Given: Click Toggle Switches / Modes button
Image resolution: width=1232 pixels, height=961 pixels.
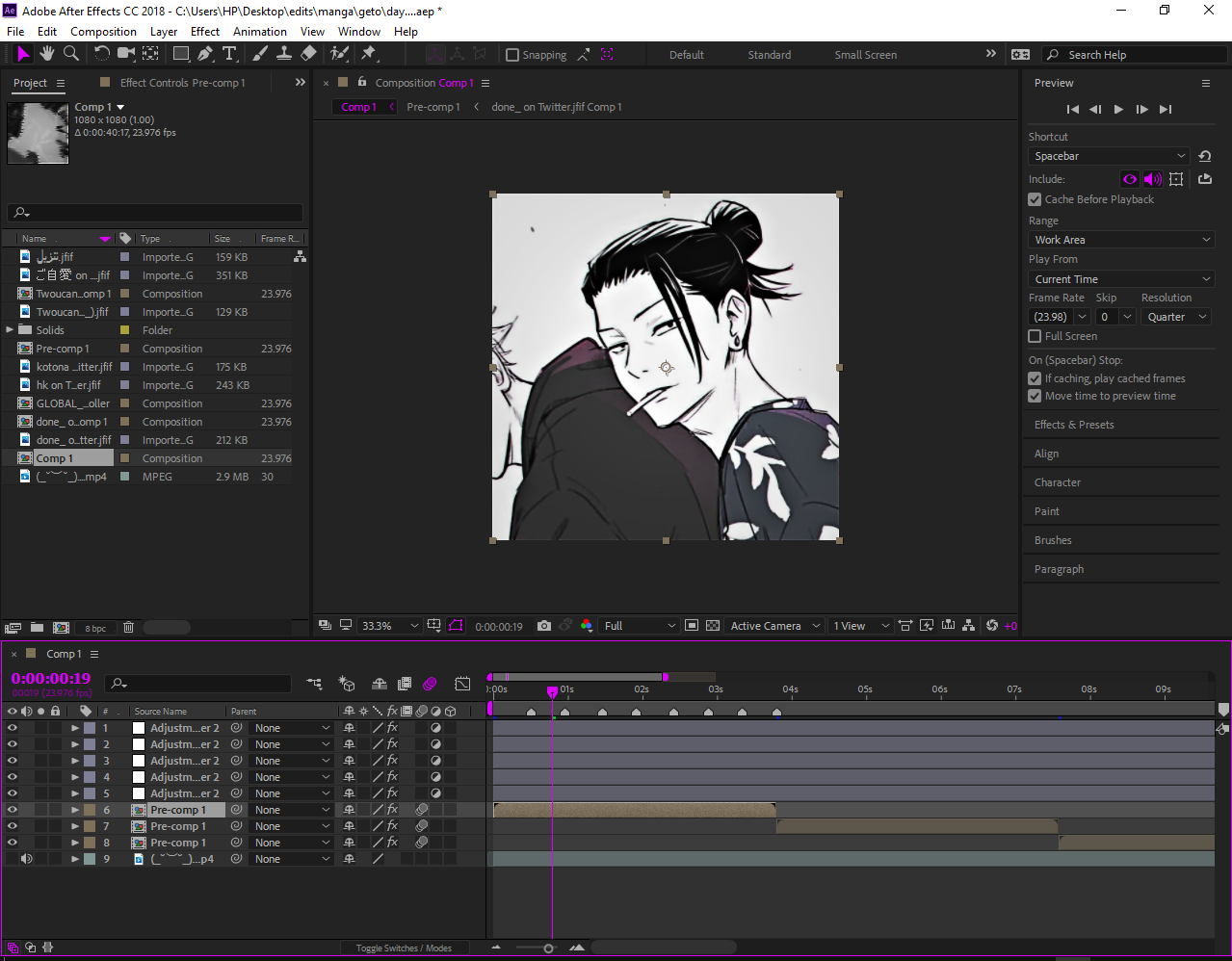Looking at the screenshot, I should point(404,948).
